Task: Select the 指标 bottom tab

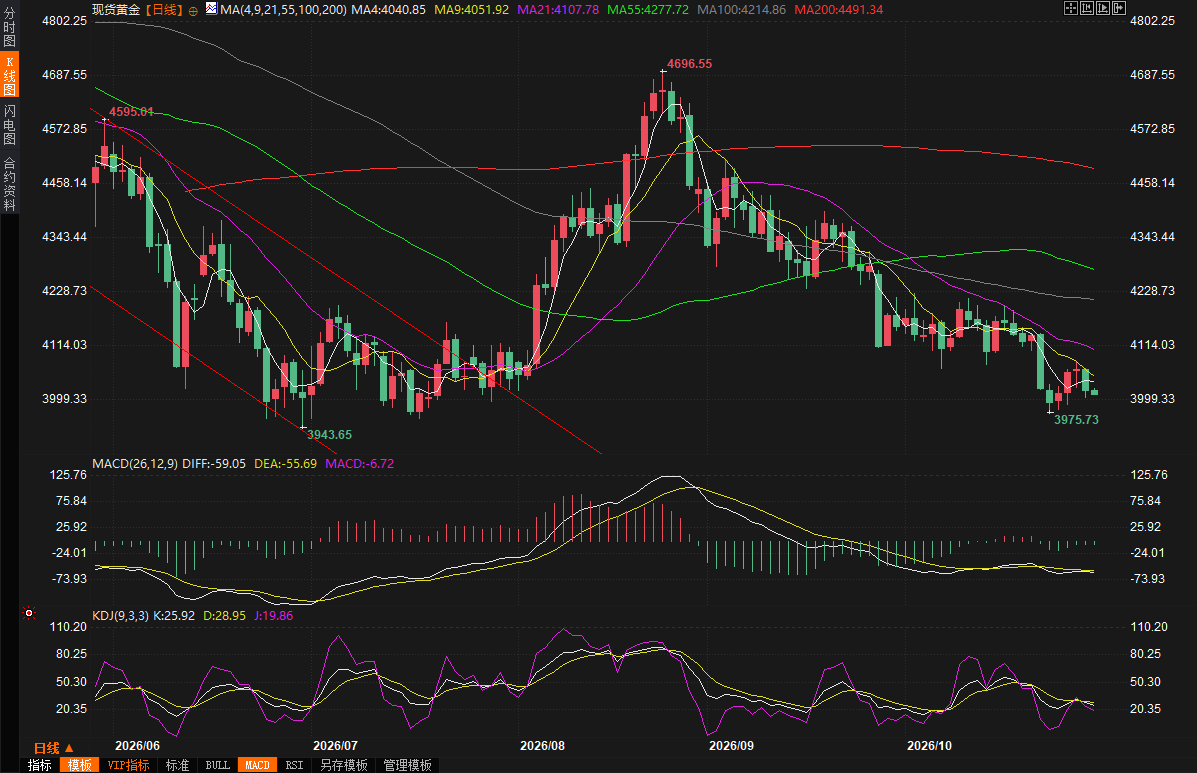Action: point(40,765)
